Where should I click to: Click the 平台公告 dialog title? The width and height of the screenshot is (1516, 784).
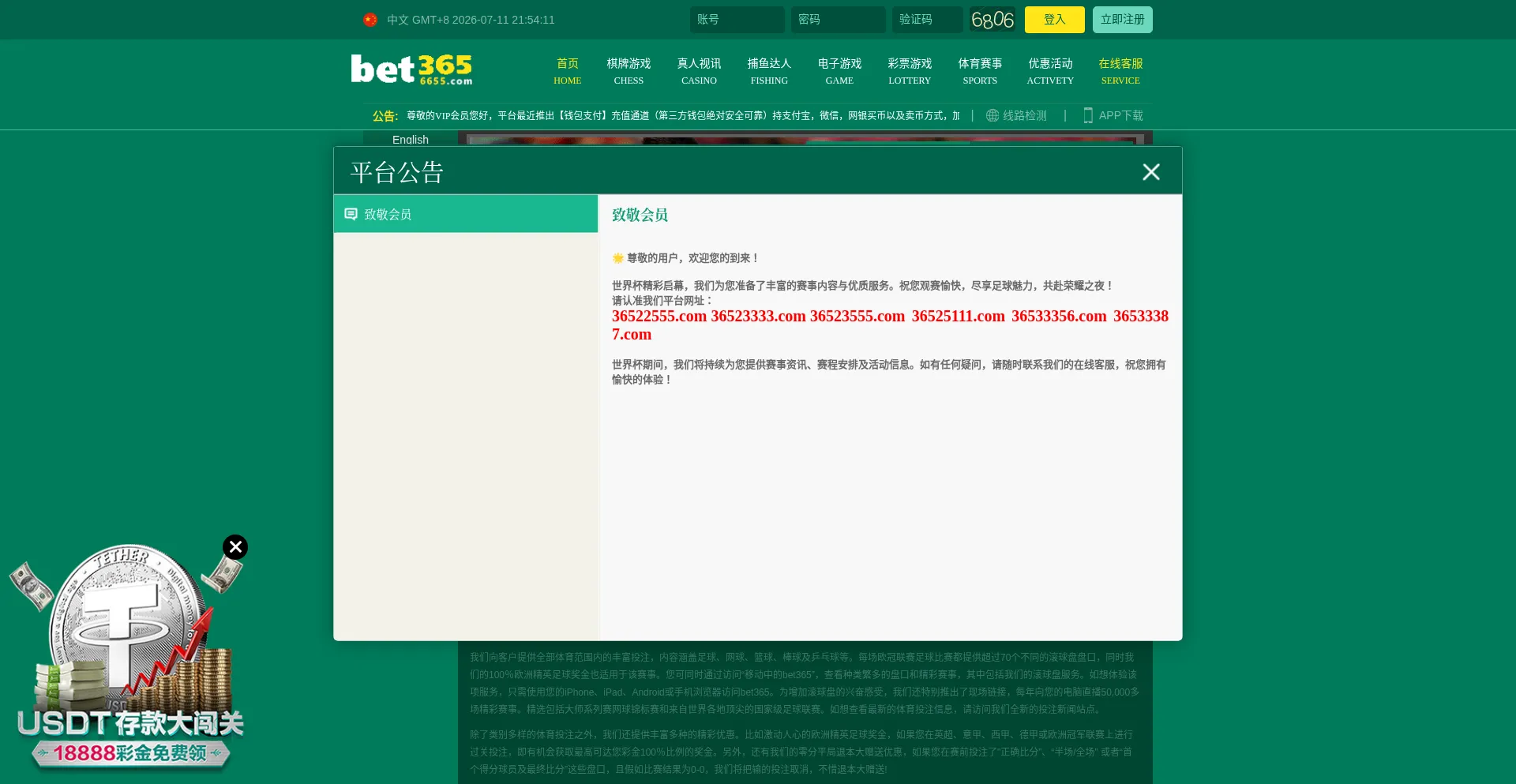tap(397, 172)
